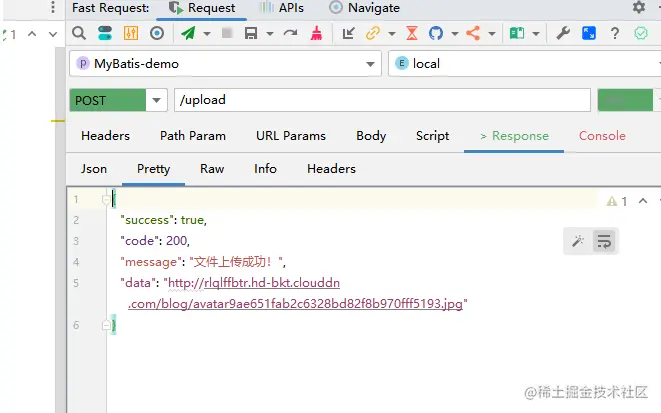The height and width of the screenshot is (413, 661).
Task: Click warning indicator showing 1 problem
Action: [x=617, y=201]
